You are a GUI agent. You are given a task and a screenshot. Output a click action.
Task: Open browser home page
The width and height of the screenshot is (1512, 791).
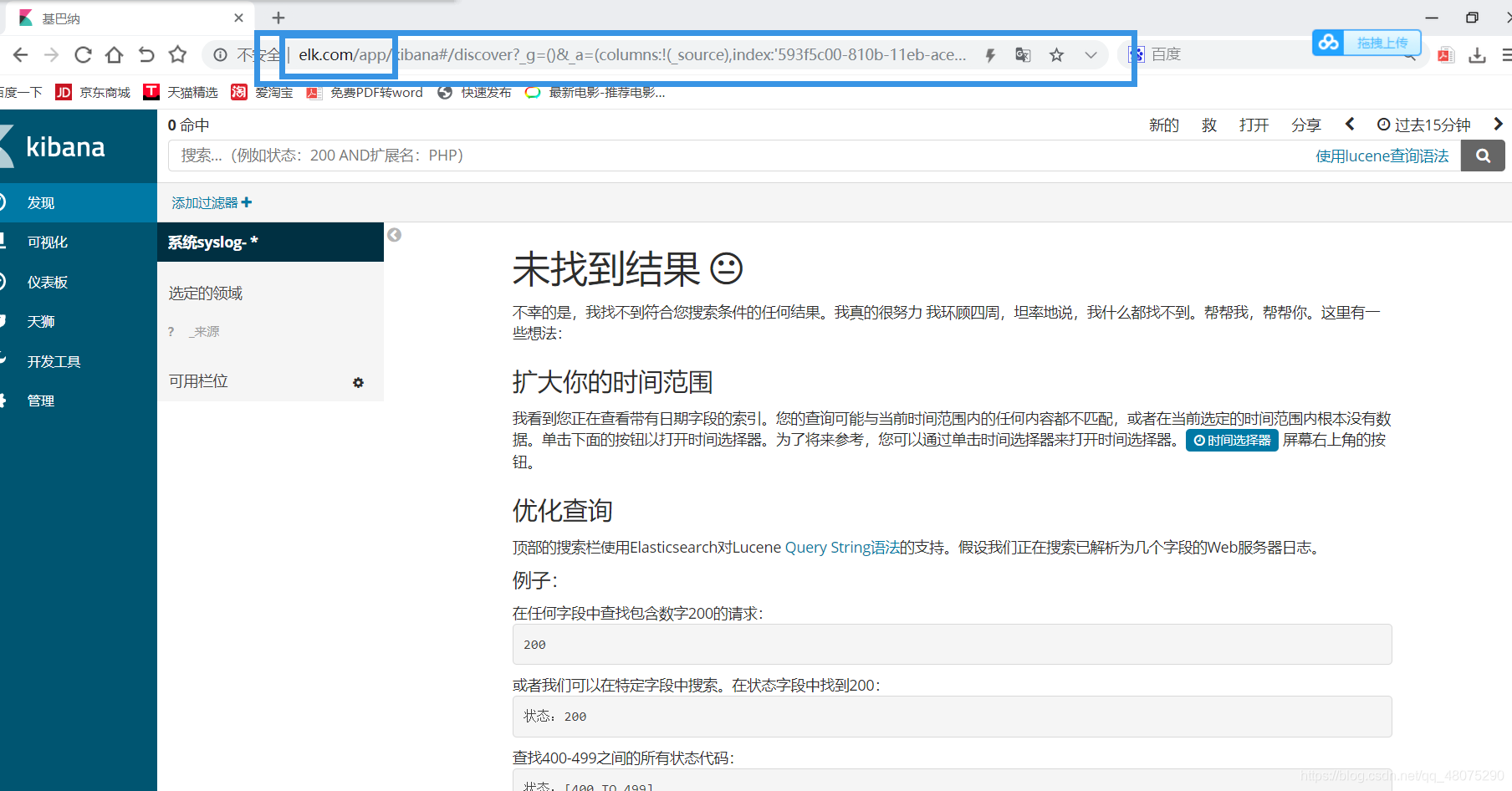click(x=115, y=55)
